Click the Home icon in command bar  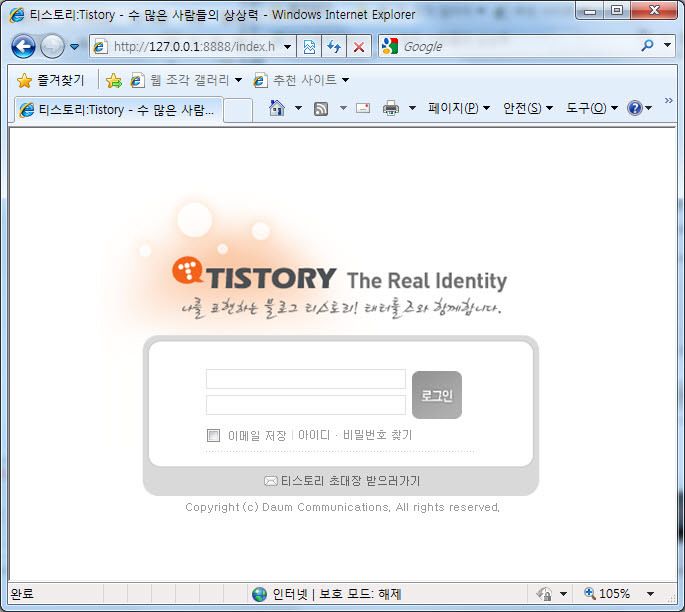coord(277,107)
